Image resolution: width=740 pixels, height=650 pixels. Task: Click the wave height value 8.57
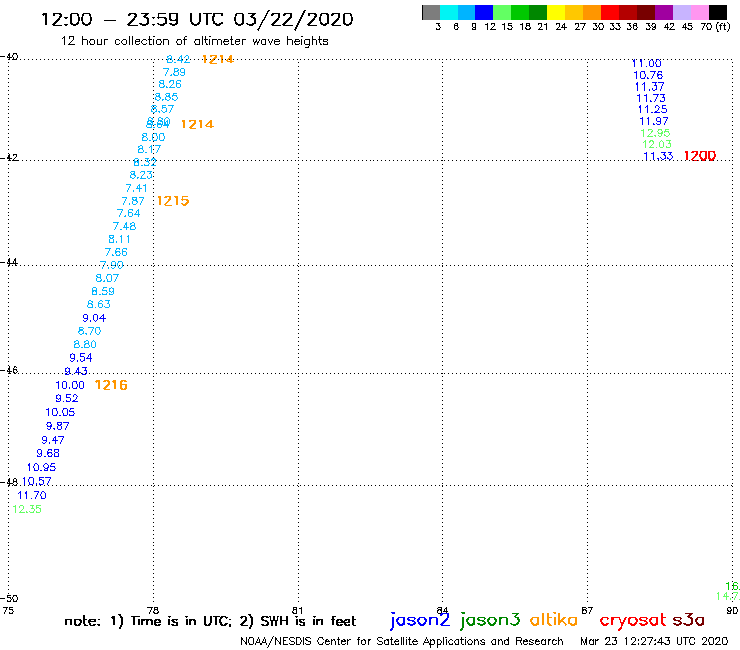coord(162,109)
